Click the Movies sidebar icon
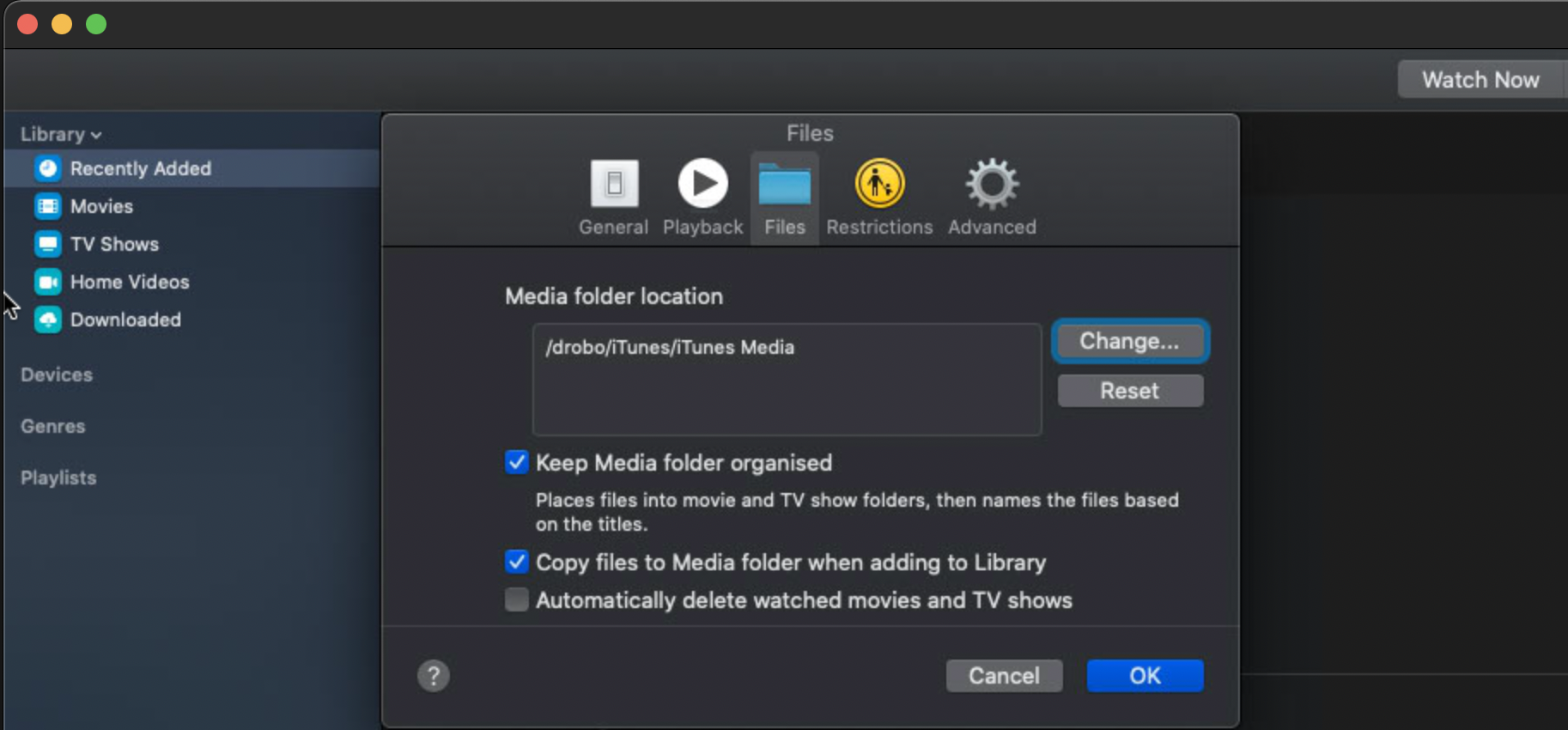This screenshot has width=1568, height=730. 48,206
